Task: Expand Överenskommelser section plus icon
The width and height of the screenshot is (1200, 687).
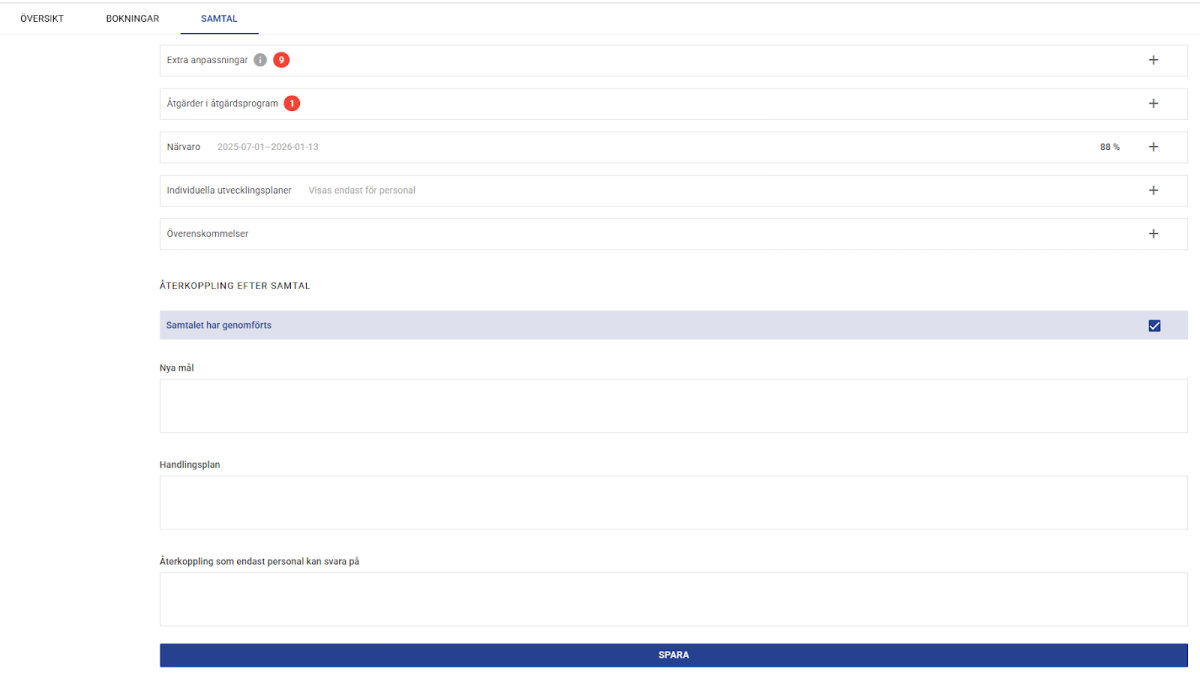Action: 1153,234
